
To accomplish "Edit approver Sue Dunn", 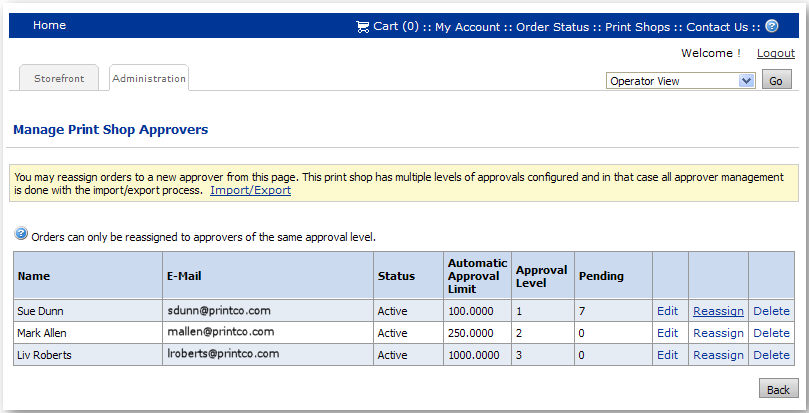I will click(667, 311).
